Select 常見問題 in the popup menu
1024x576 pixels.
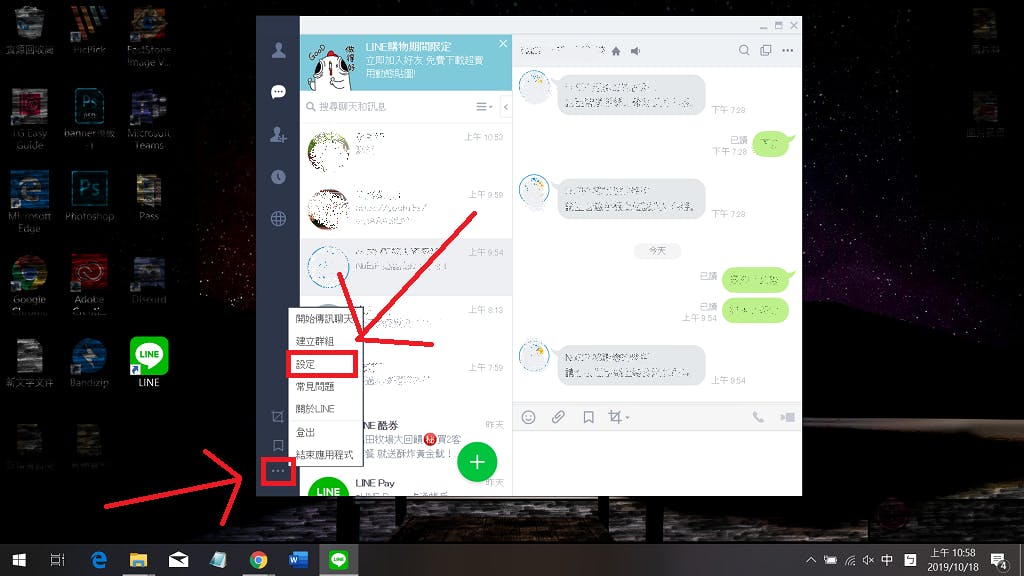point(325,387)
